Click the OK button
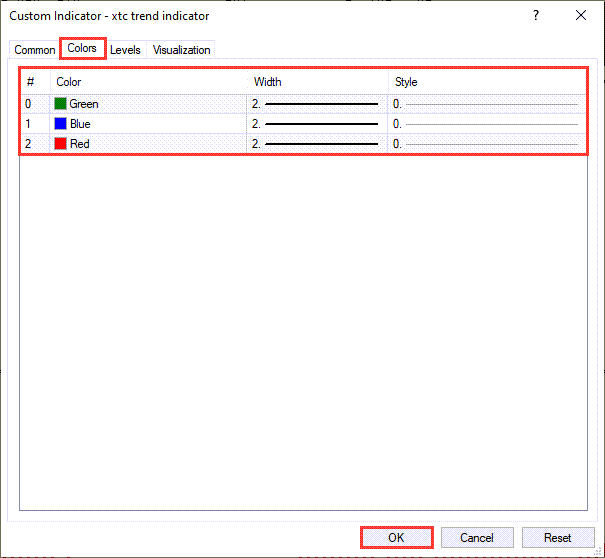The width and height of the screenshot is (605, 558). (396, 538)
